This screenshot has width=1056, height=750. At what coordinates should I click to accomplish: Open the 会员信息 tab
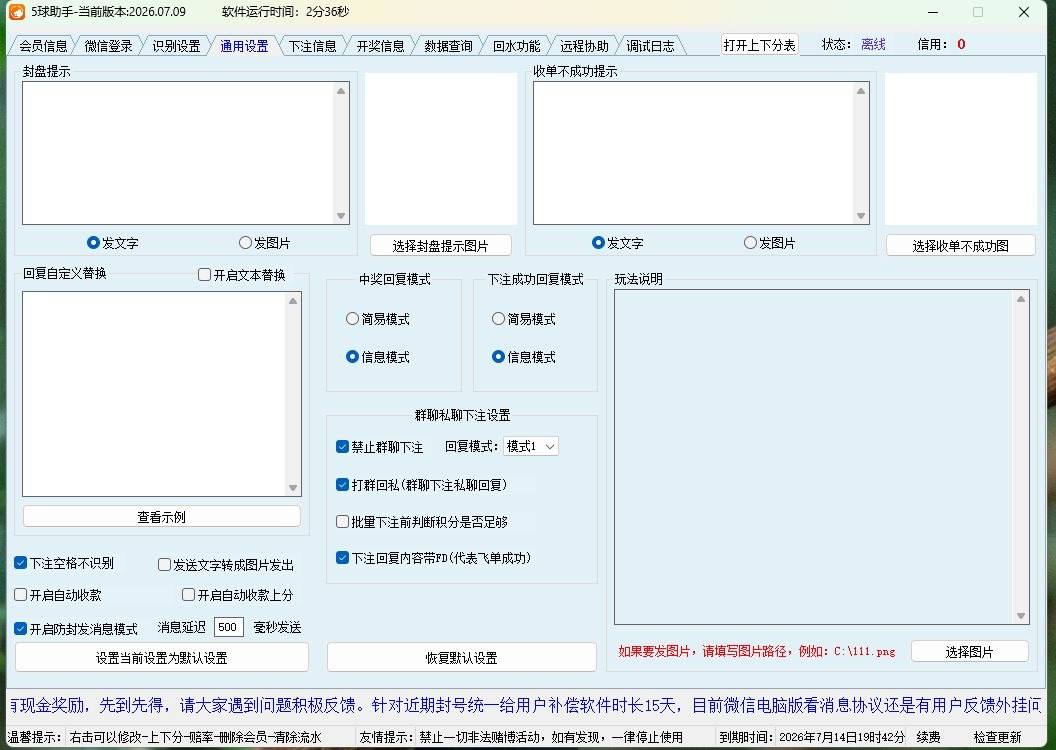43,46
